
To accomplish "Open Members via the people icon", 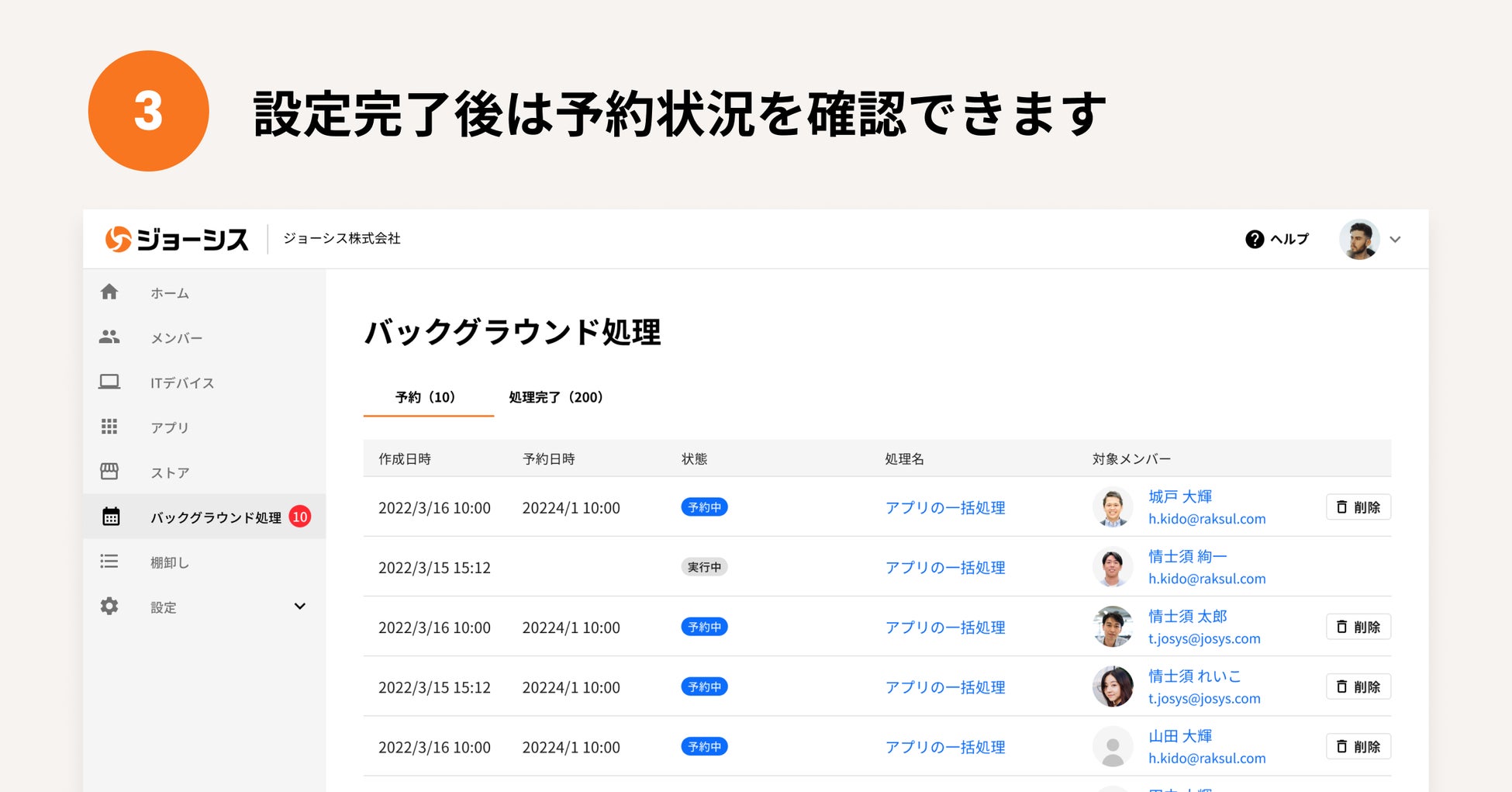I will click(x=109, y=337).
